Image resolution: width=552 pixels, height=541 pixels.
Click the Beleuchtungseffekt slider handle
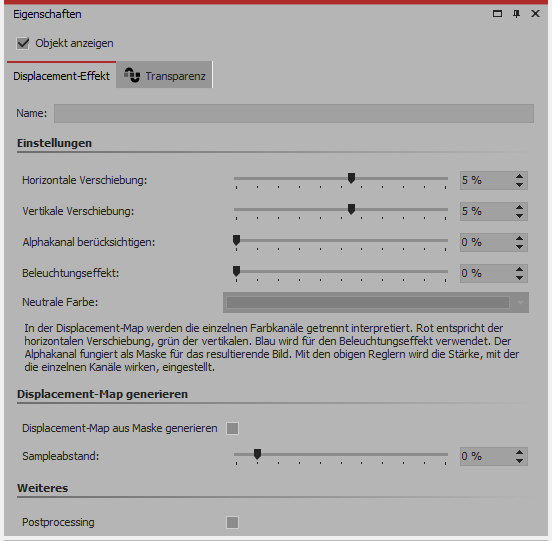click(237, 271)
